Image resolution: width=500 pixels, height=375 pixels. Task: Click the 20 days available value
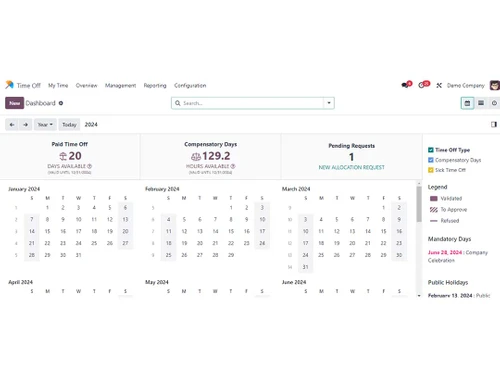tap(75, 156)
